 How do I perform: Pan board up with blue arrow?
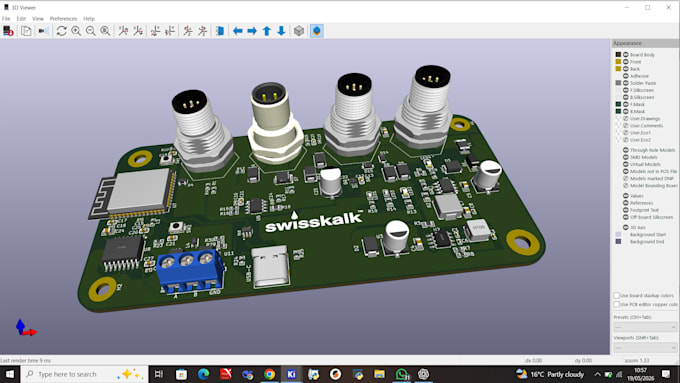pyautogui.click(x=267, y=31)
